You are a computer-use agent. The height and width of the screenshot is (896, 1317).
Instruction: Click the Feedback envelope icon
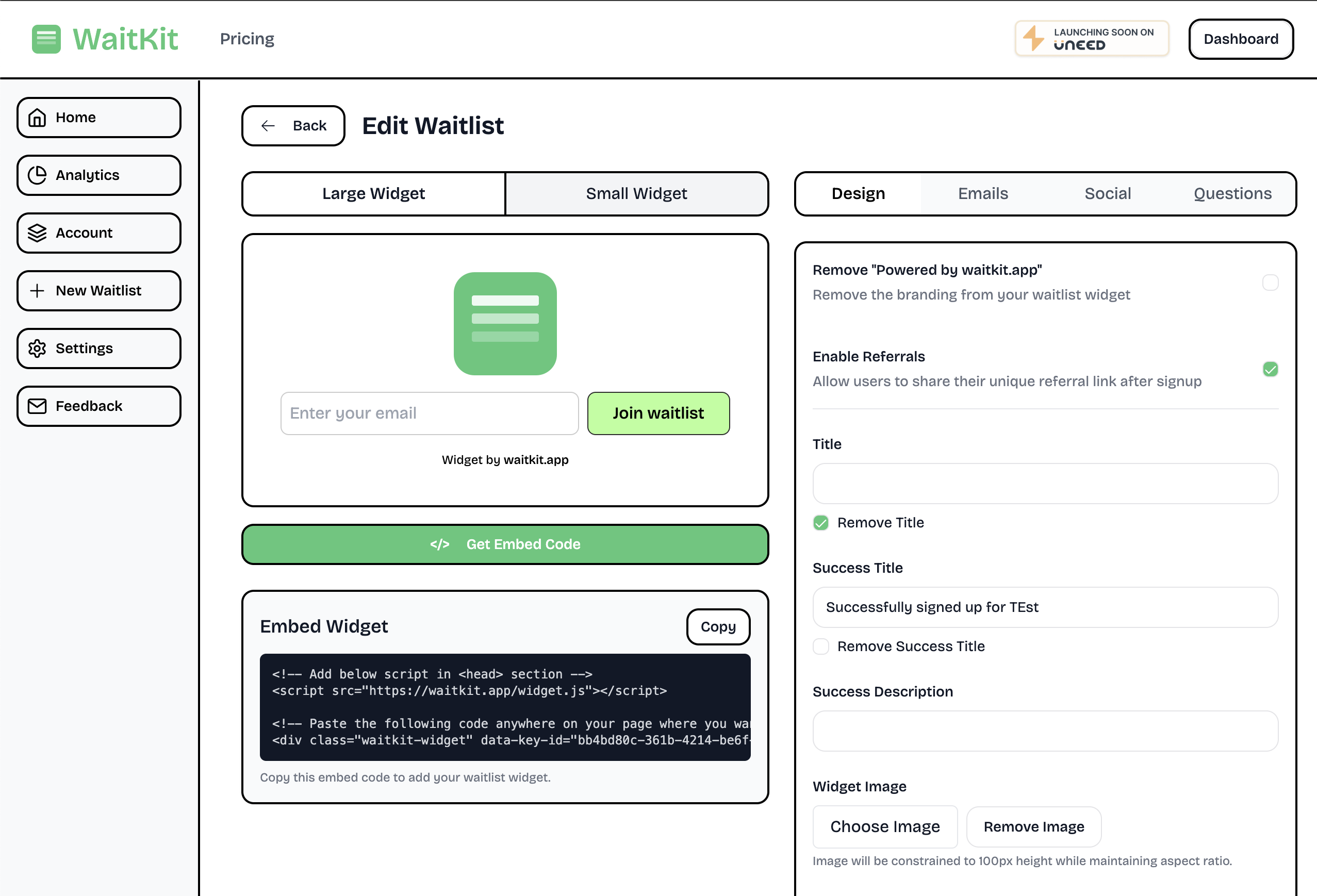coord(38,406)
